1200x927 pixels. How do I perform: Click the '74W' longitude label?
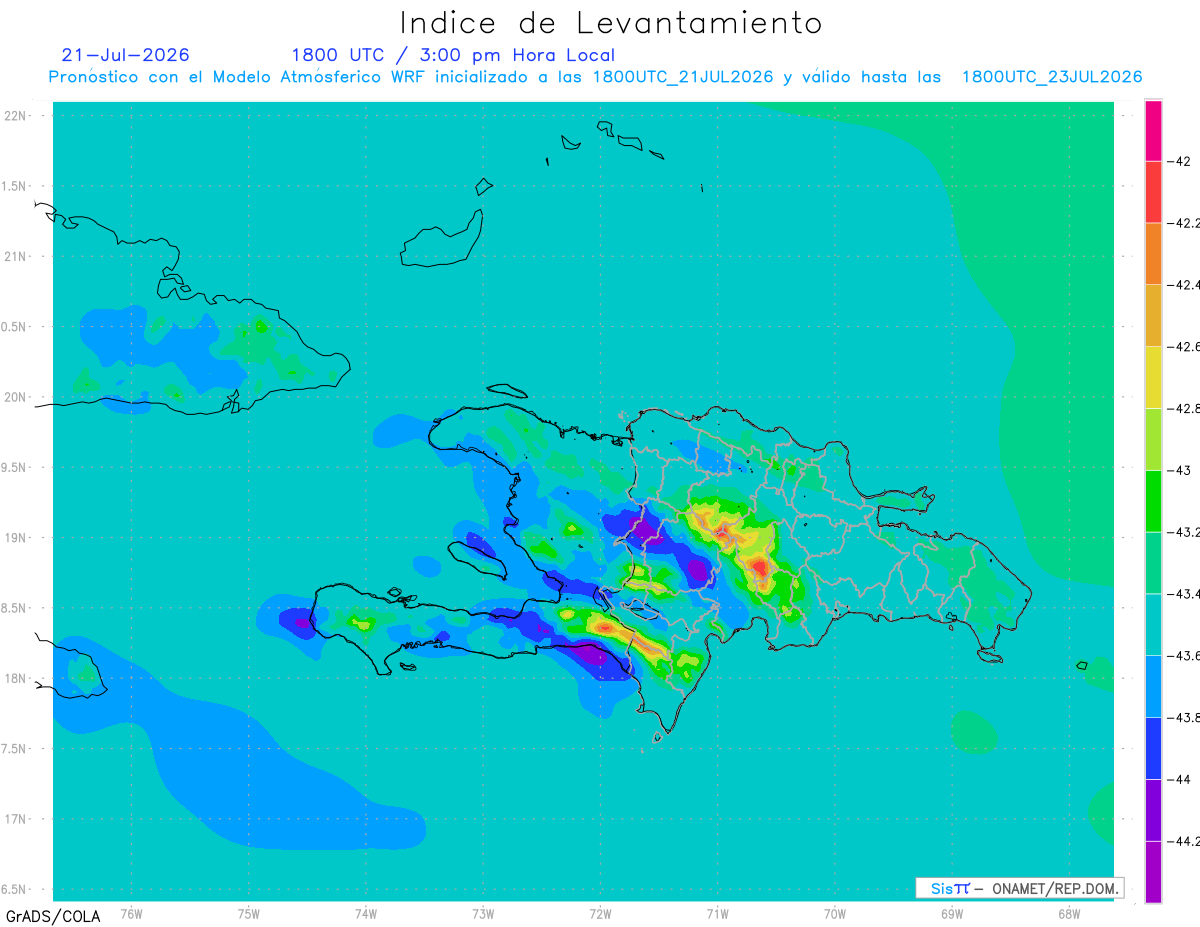tap(366, 913)
